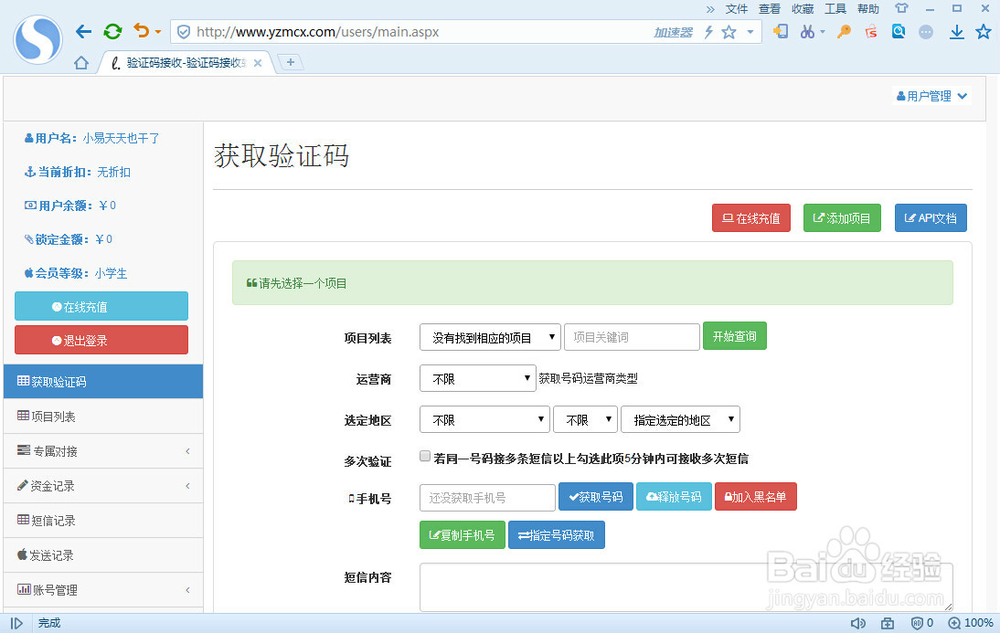Click the 退出登录 logout button

pos(101,340)
